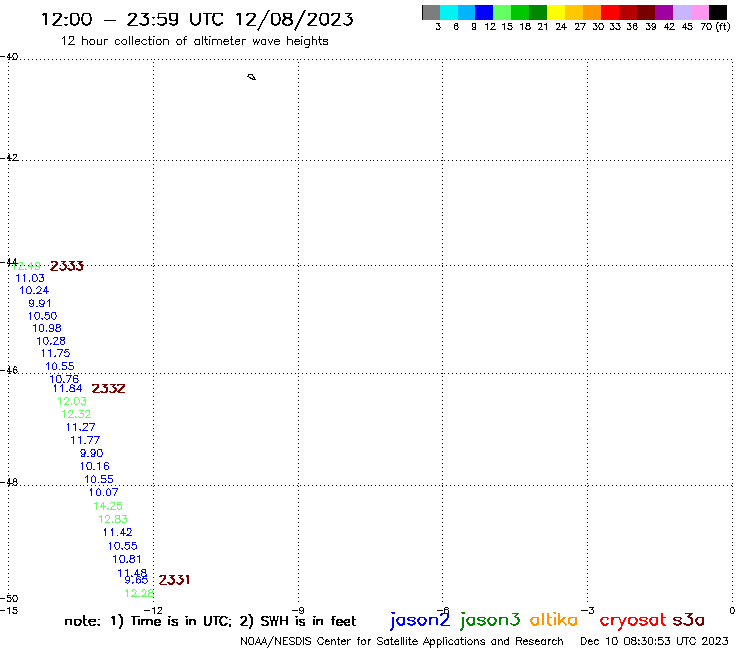Viewport: 740px width, 650px height.
Task: Click the green wave height value '12.83'
Action: [x=113, y=519]
